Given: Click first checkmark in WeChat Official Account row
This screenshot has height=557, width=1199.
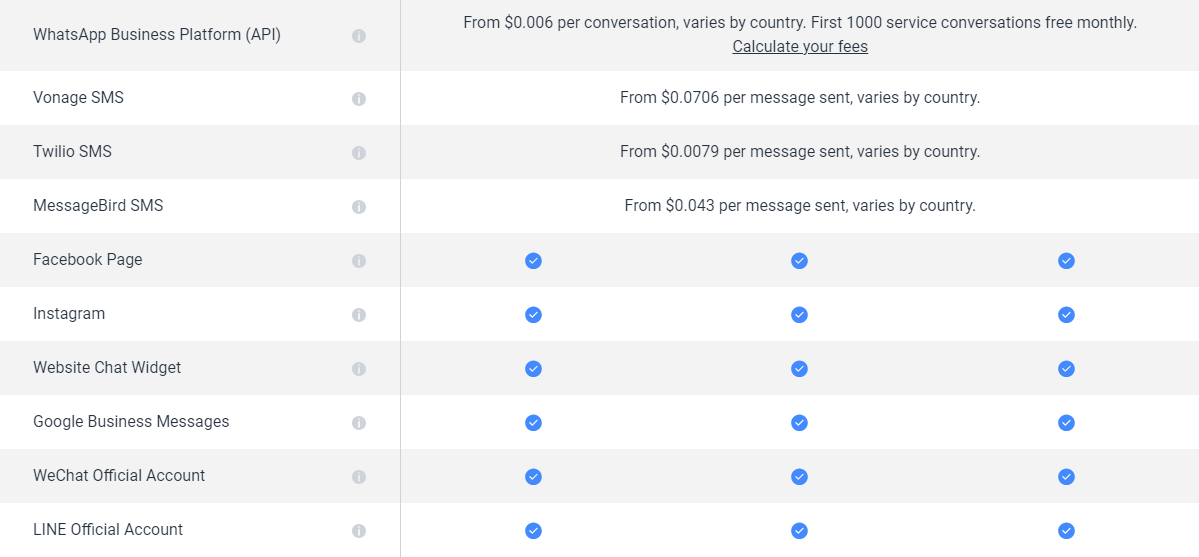Looking at the screenshot, I should coord(534,477).
